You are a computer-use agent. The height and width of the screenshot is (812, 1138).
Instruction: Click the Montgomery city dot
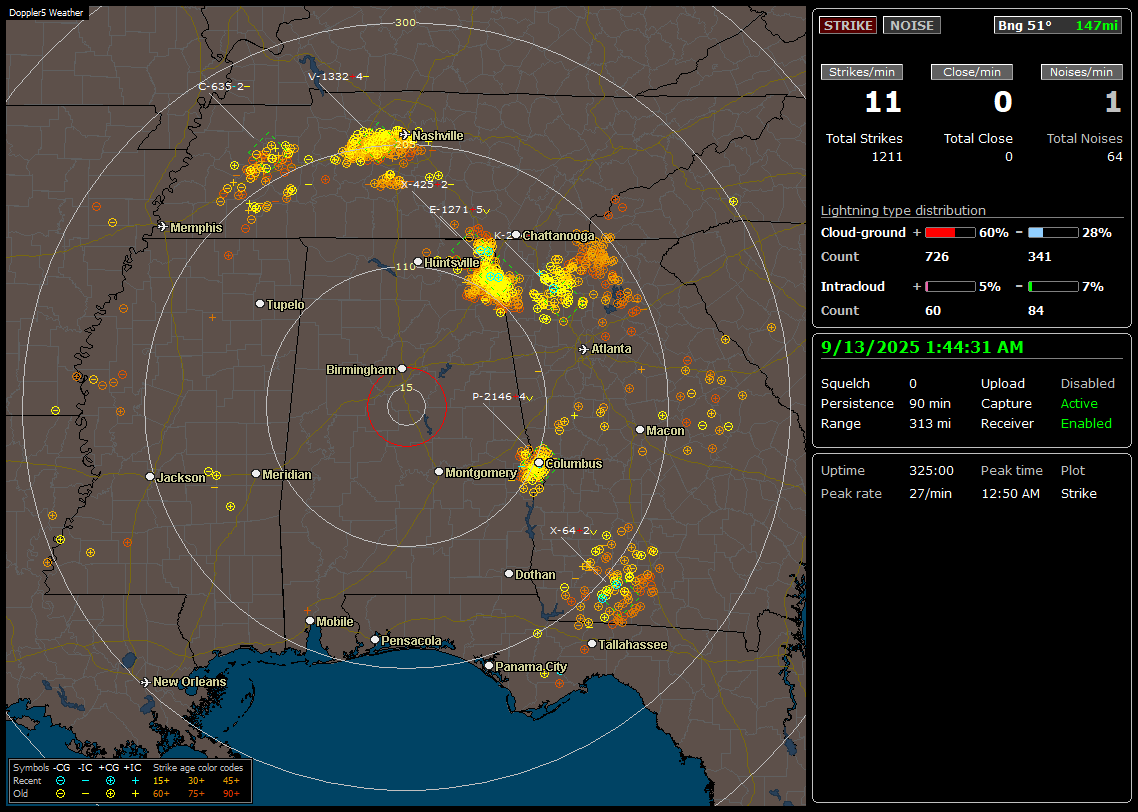coord(438,472)
